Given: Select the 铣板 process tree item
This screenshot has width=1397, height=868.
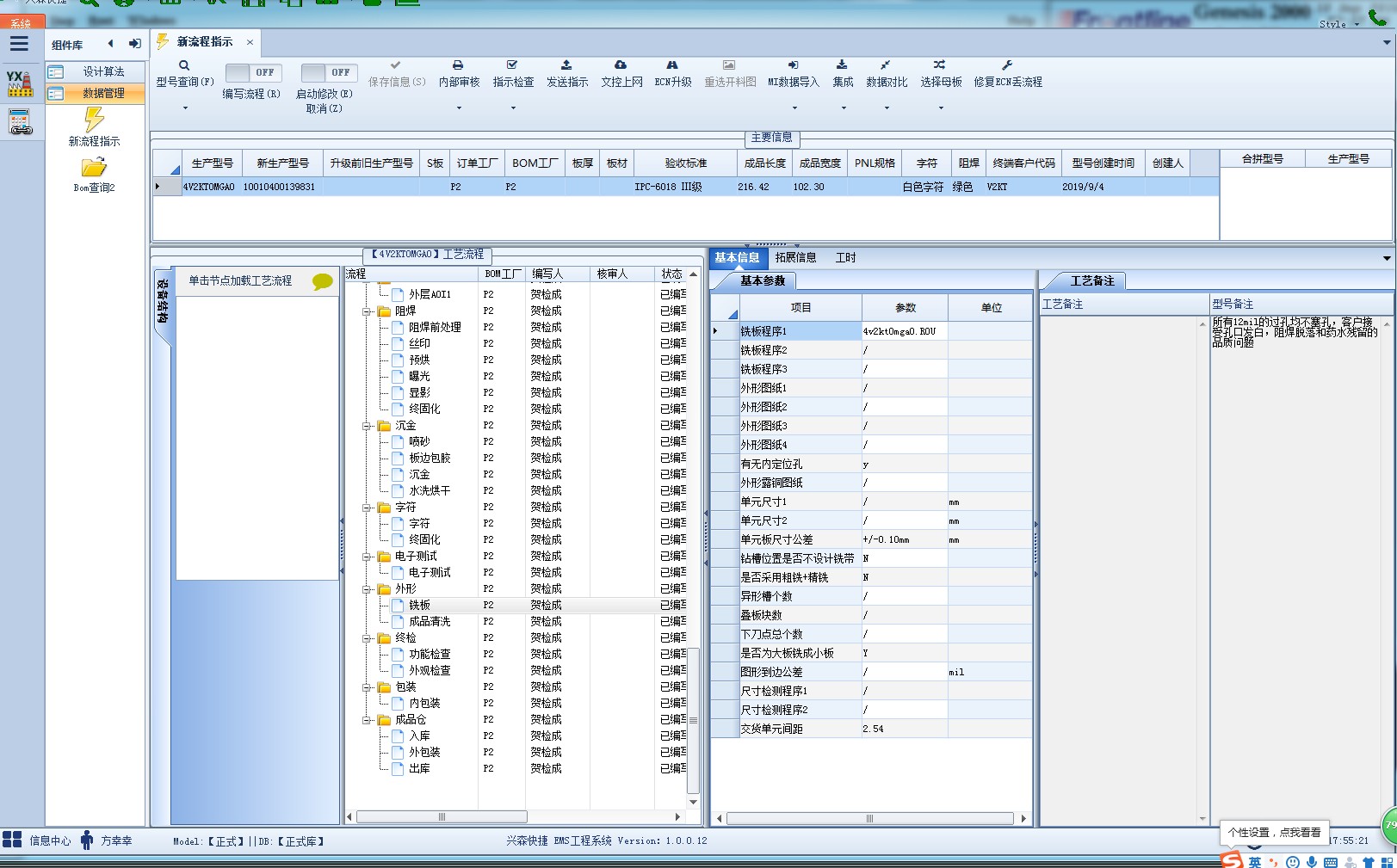Looking at the screenshot, I should [x=419, y=606].
